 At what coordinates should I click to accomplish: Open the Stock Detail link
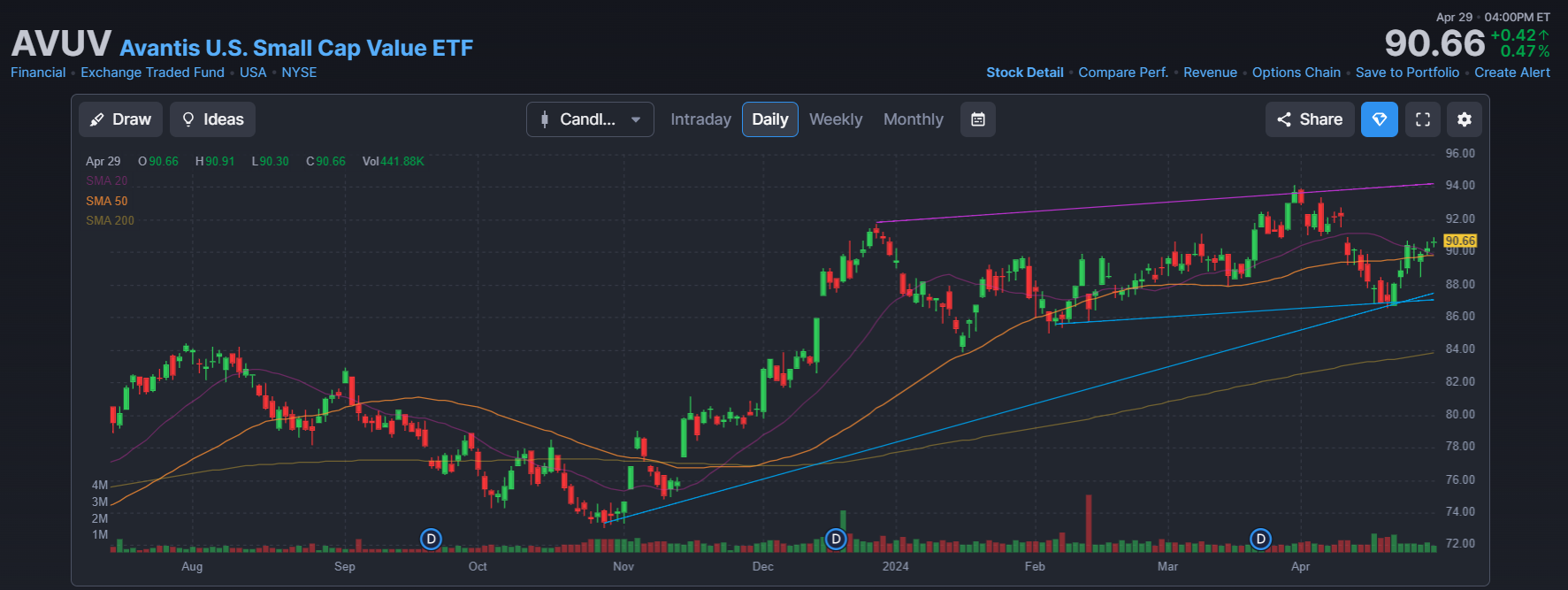click(x=1025, y=73)
